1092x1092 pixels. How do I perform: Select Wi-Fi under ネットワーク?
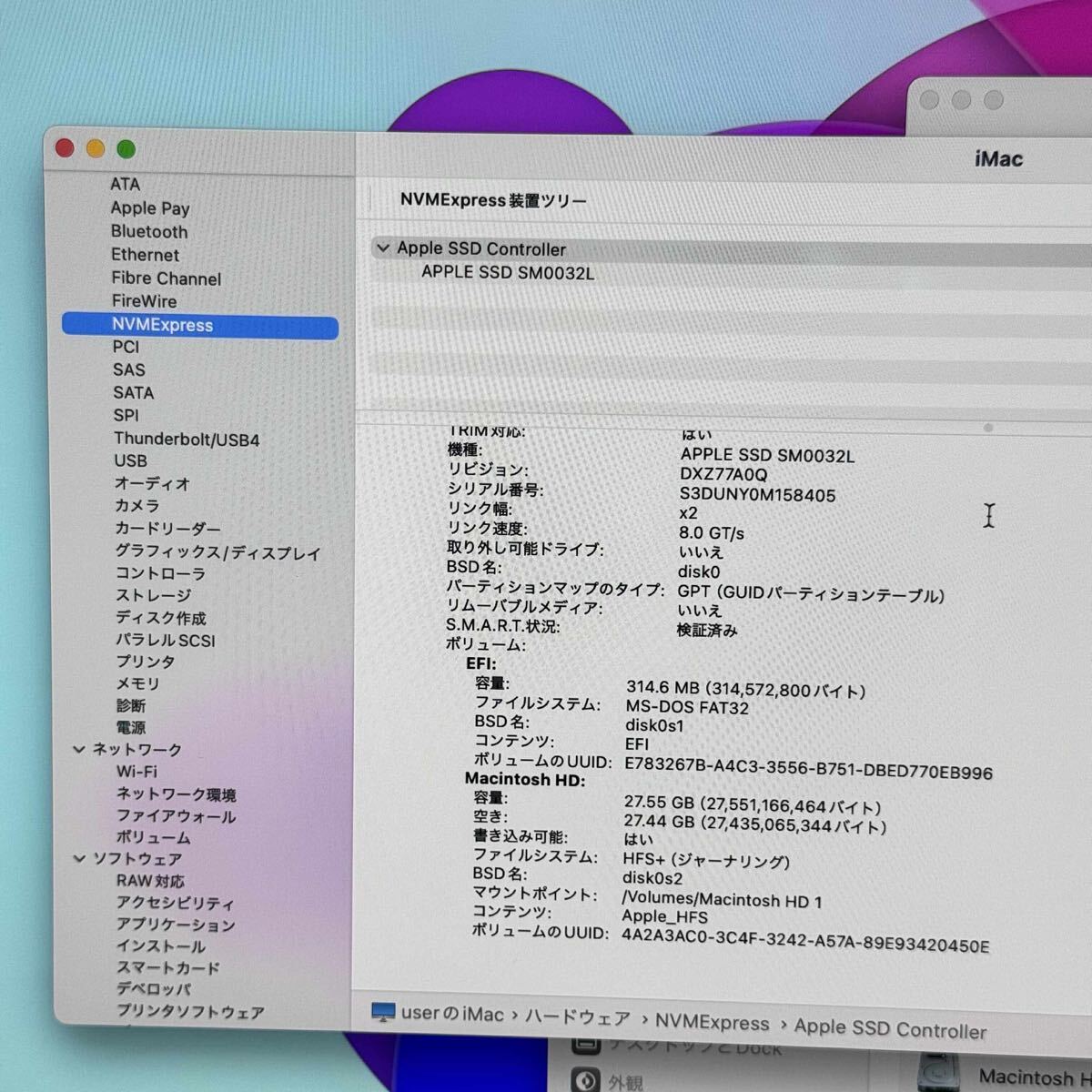(136, 772)
